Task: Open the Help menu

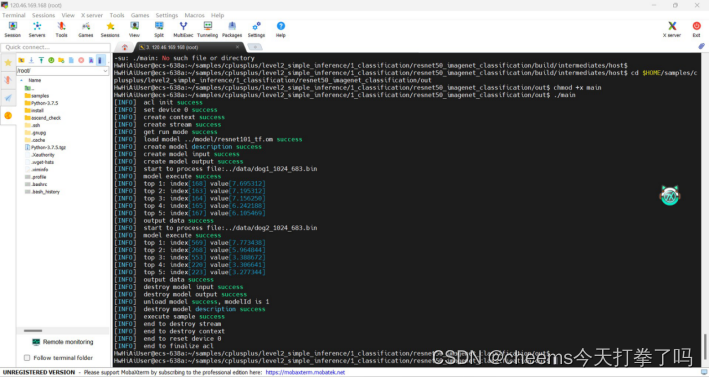Action: point(217,15)
